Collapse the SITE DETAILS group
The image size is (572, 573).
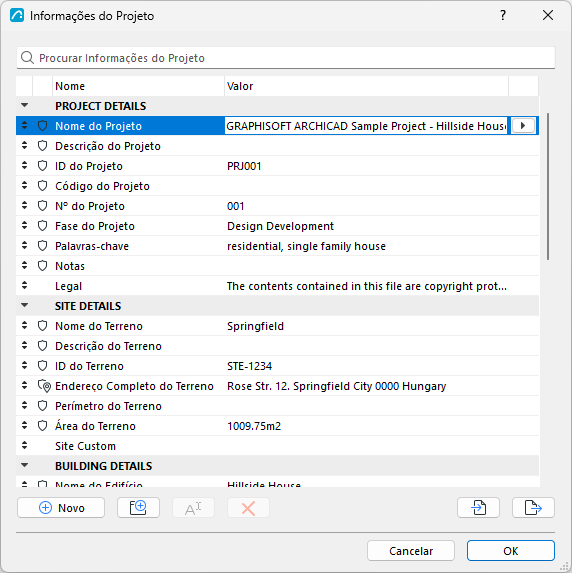click(24, 305)
